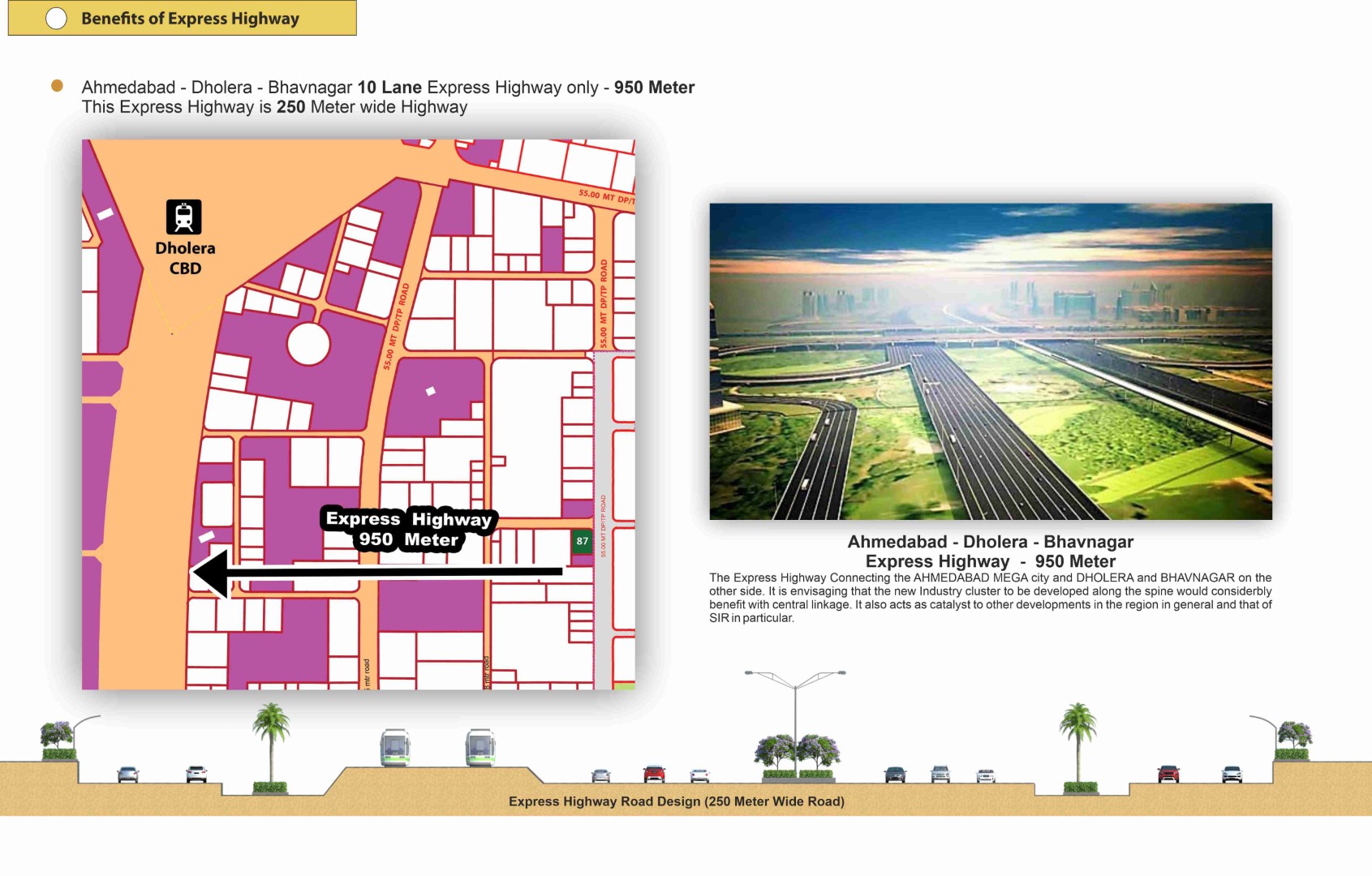
Task: Click the double-arm street lamp in the median
Action: pos(795,714)
